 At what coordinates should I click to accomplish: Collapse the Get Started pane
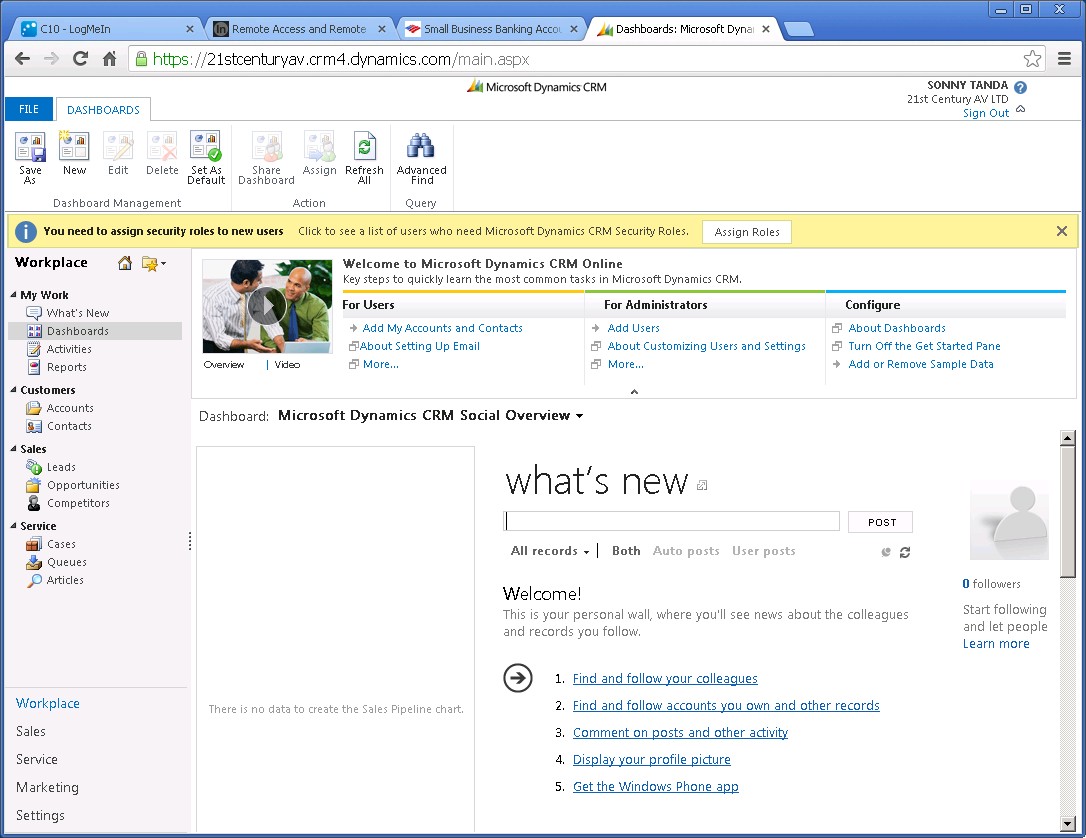tap(634, 392)
